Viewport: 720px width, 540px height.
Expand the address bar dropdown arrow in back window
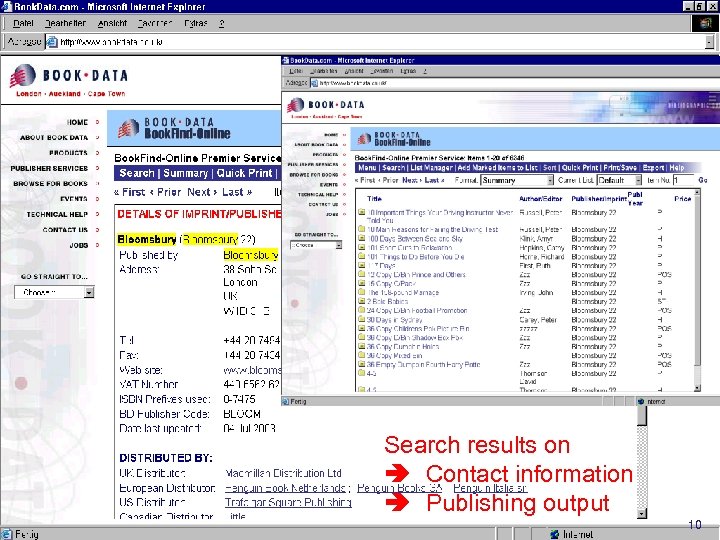pyautogui.click(x=709, y=42)
